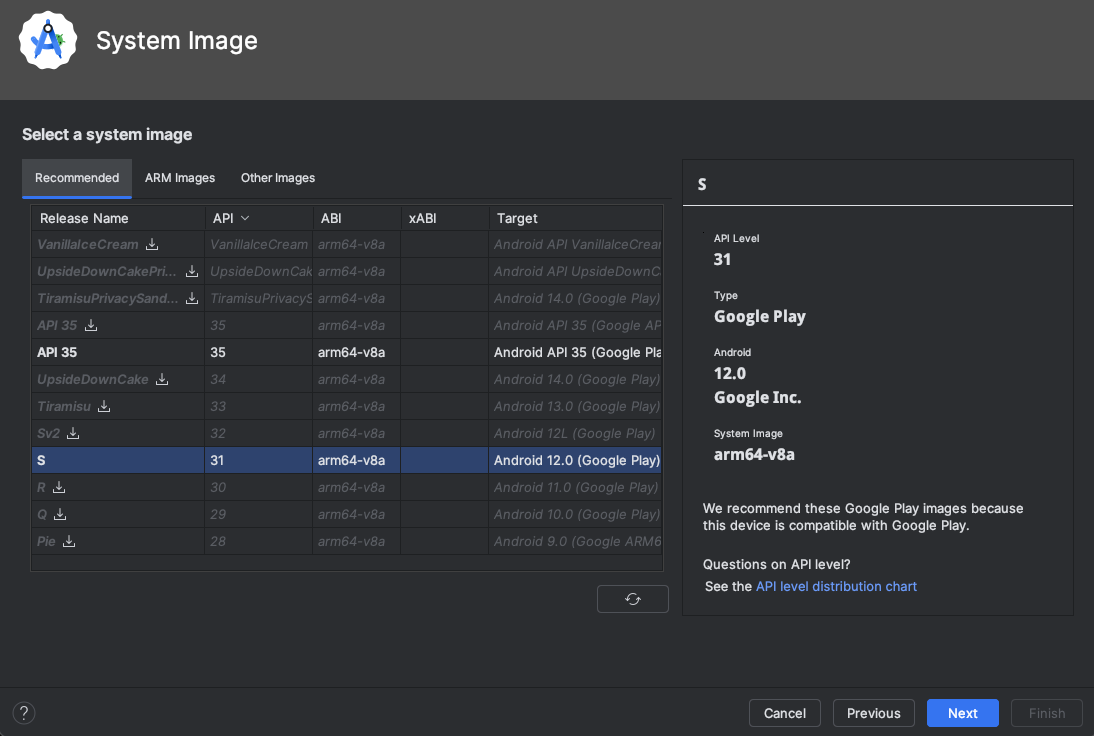
Task: Click the Android 12.0 (Google Play) target cell
Action: pyautogui.click(x=576, y=460)
